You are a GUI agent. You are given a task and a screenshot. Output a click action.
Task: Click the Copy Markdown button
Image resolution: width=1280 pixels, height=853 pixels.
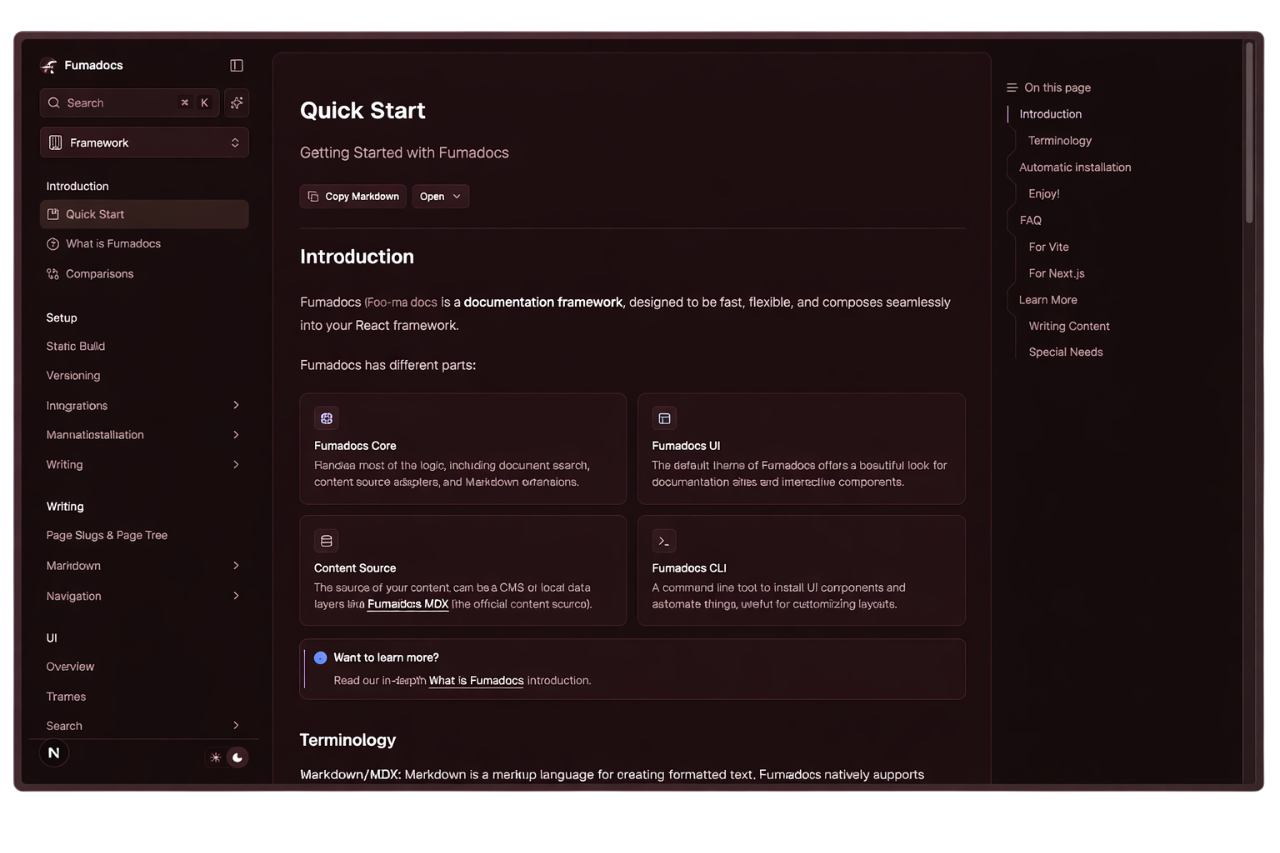tap(353, 197)
